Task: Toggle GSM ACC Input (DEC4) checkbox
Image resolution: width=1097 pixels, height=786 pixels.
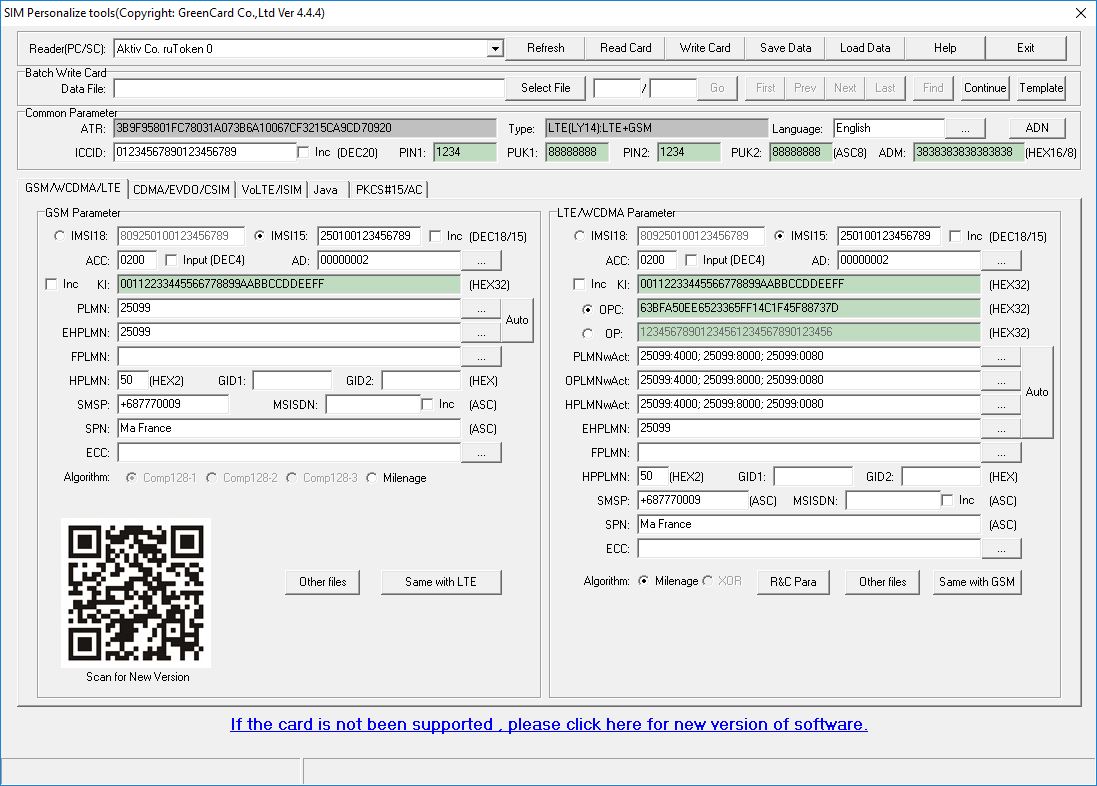Action: [x=171, y=261]
